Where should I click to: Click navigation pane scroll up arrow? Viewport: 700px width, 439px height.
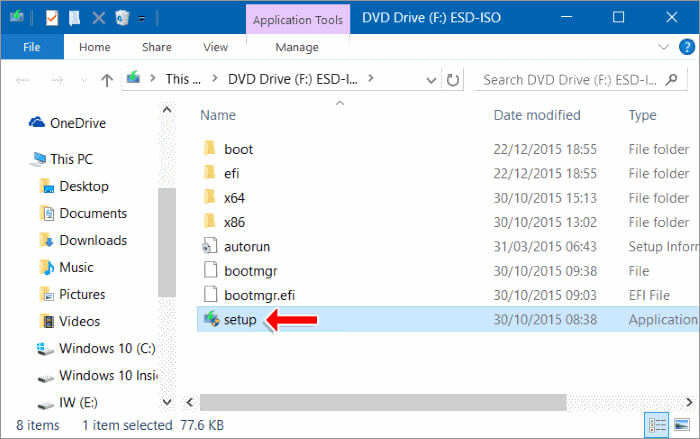click(167, 110)
